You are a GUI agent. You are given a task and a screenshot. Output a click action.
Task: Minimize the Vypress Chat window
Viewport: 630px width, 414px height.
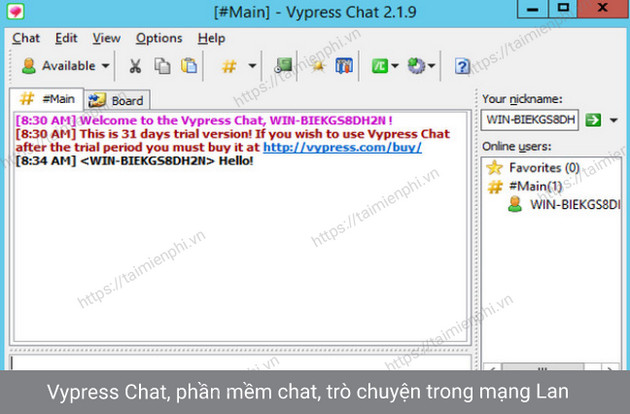532,9
